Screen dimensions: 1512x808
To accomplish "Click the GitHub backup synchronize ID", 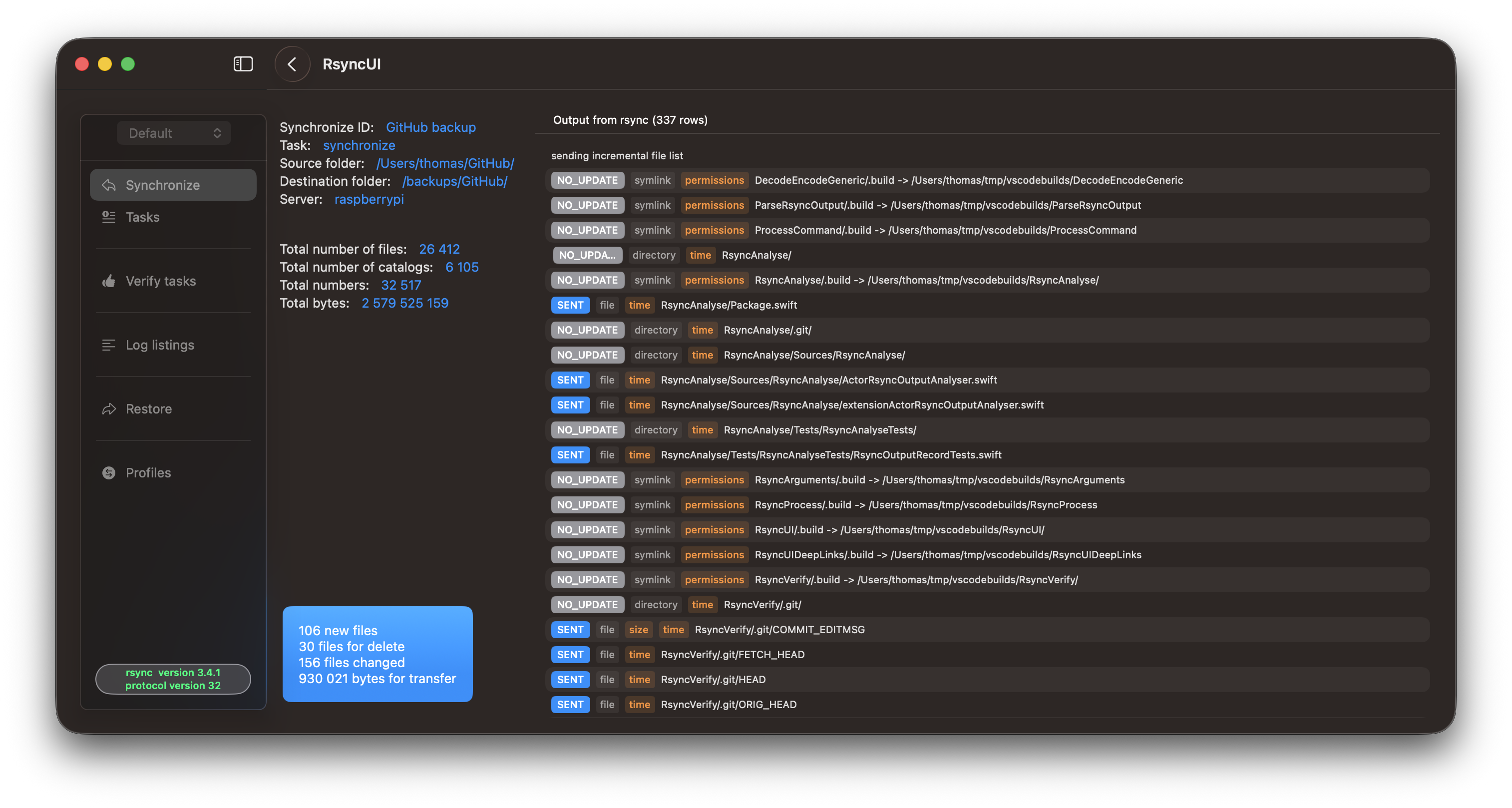I will click(430, 127).
